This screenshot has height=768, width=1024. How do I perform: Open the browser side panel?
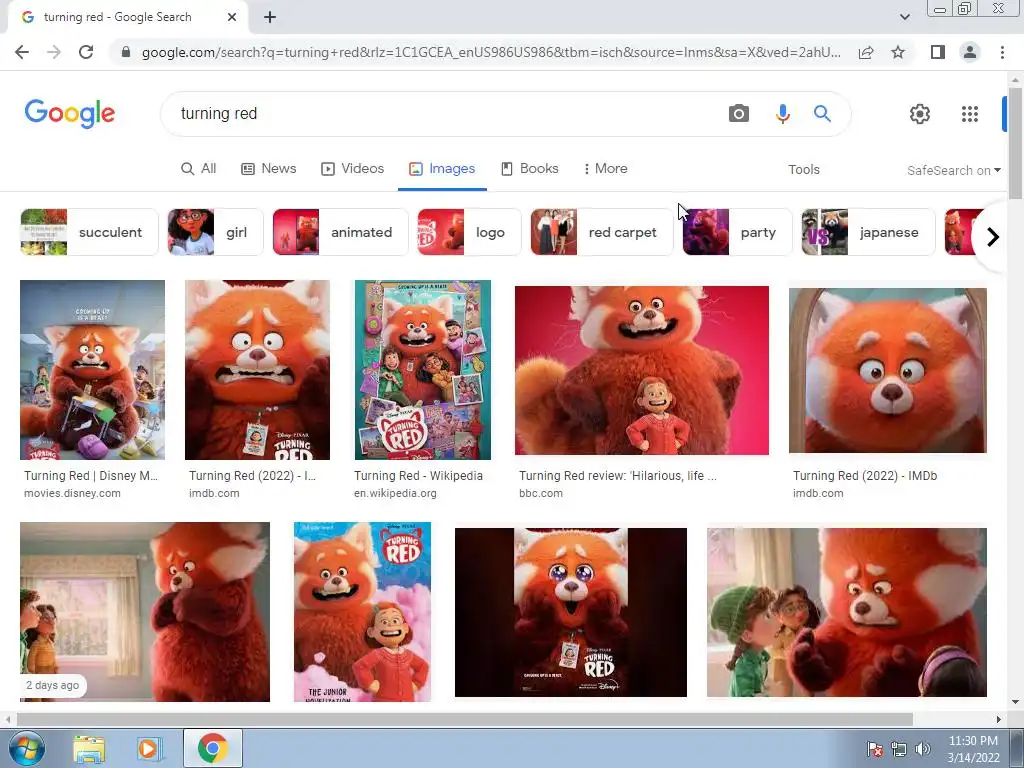pos(938,52)
